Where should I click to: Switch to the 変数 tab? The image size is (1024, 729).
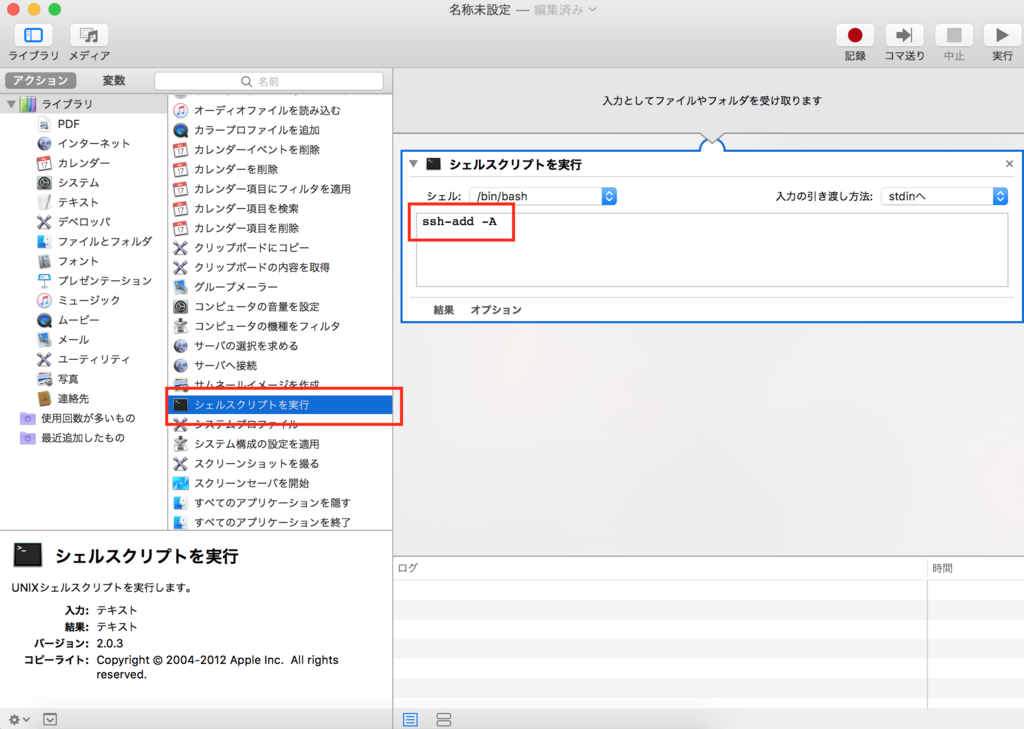(x=114, y=80)
